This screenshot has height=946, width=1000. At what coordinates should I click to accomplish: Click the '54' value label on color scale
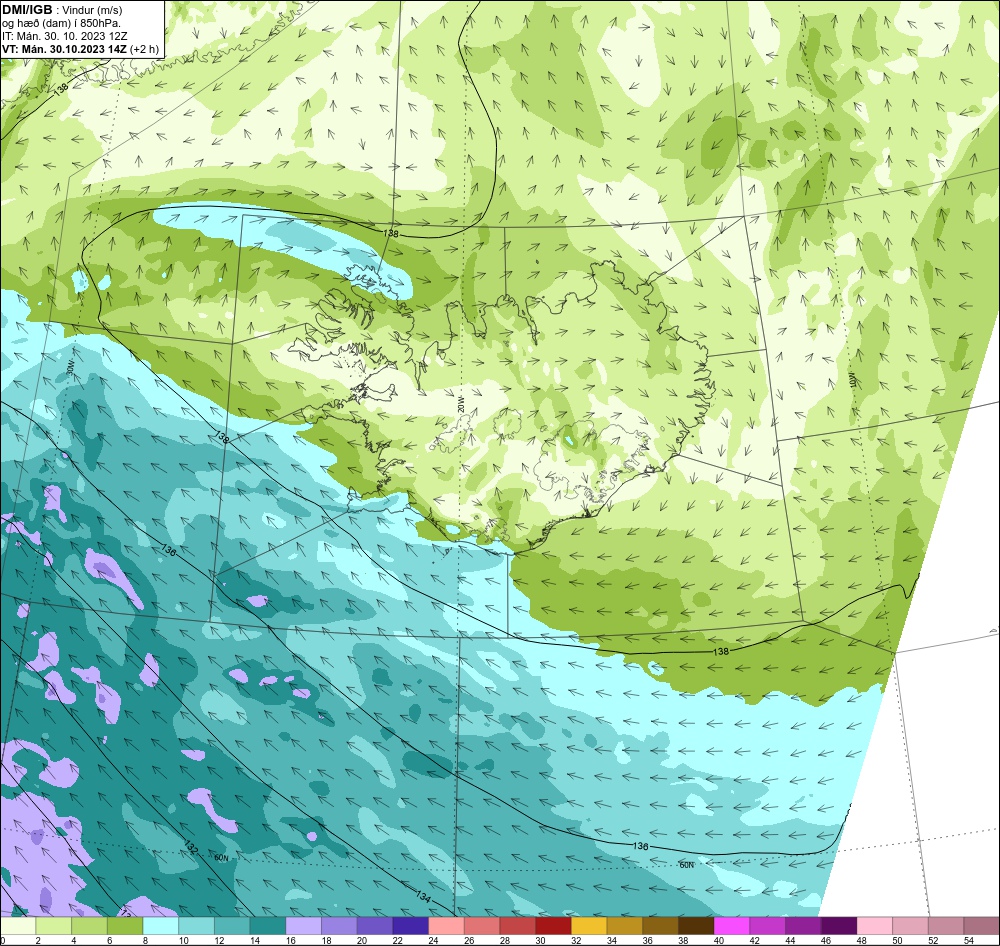pyautogui.click(x=969, y=940)
